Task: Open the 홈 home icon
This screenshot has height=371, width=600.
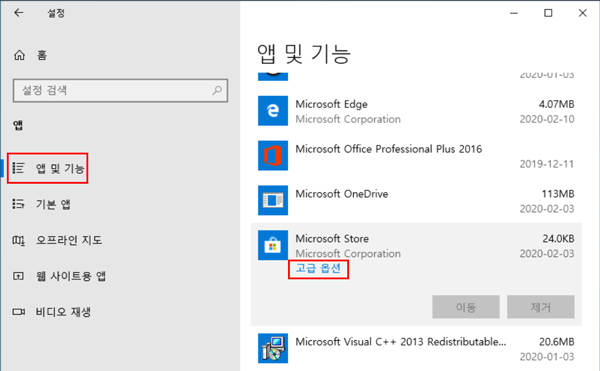Action: click(20, 55)
